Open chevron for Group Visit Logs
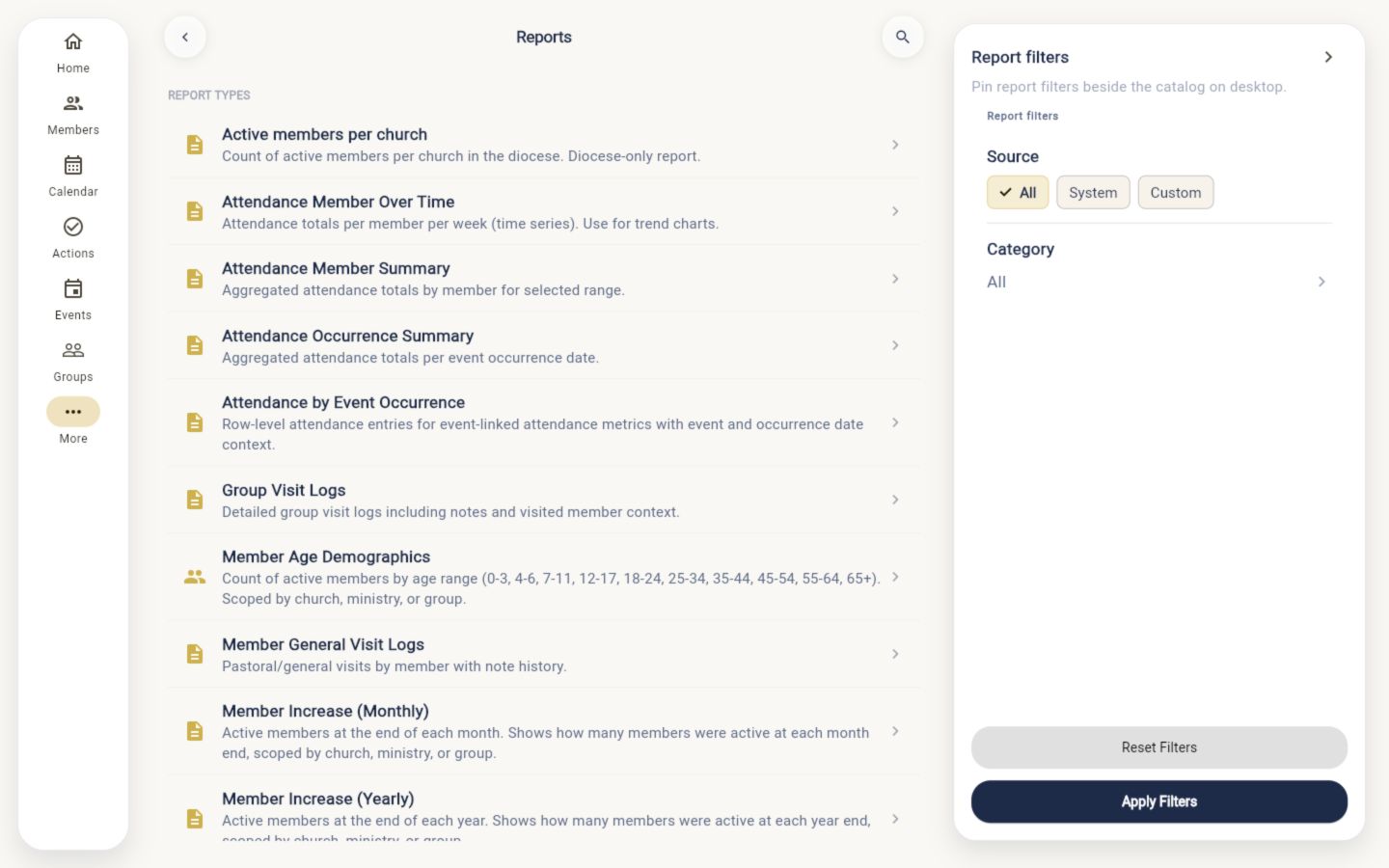Image resolution: width=1389 pixels, height=868 pixels. [895, 500]
